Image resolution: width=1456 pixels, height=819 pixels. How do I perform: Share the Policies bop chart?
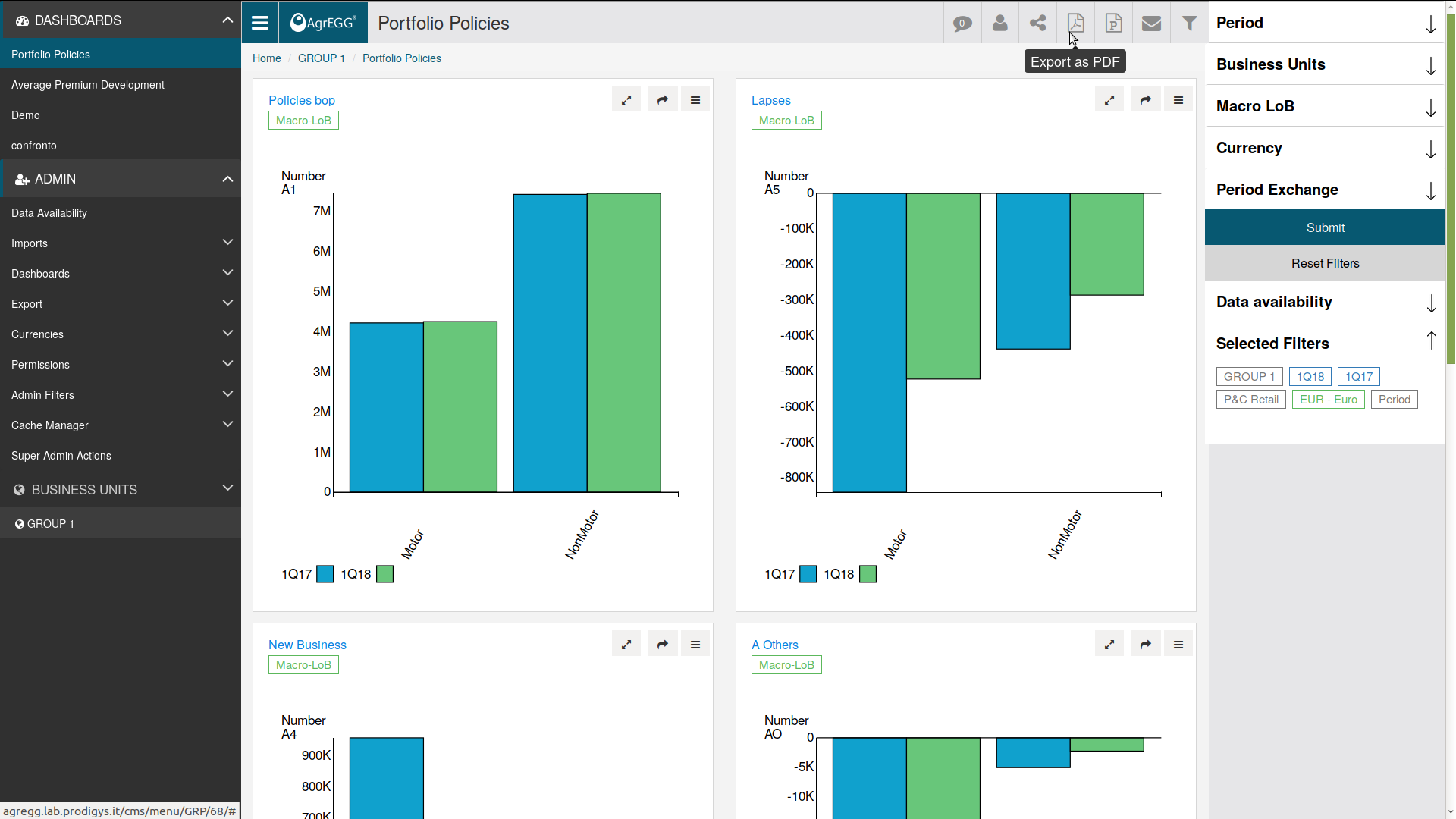[x=663, y=99]
